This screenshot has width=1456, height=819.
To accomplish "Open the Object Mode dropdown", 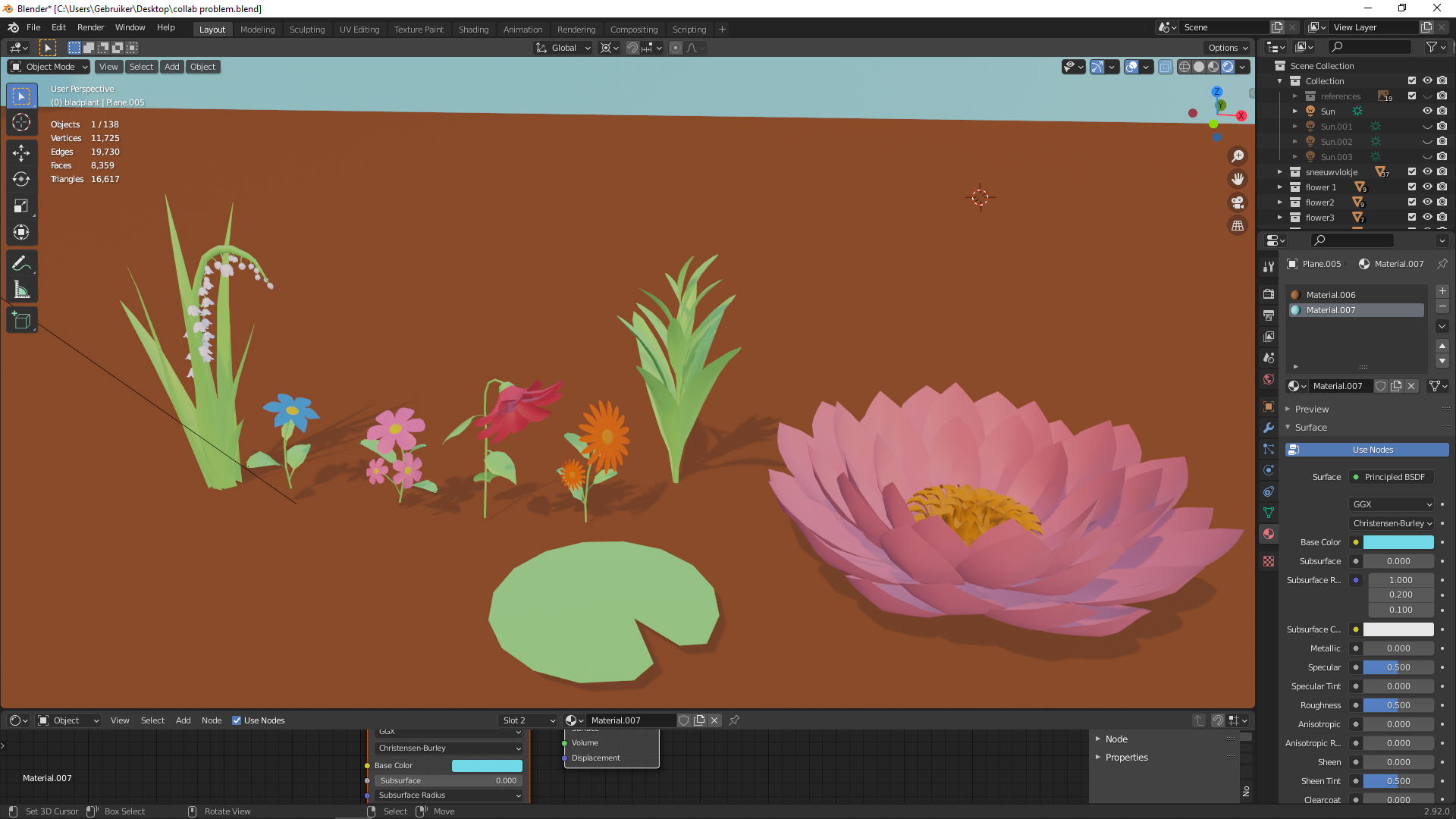I will click(x=49, y=67).
